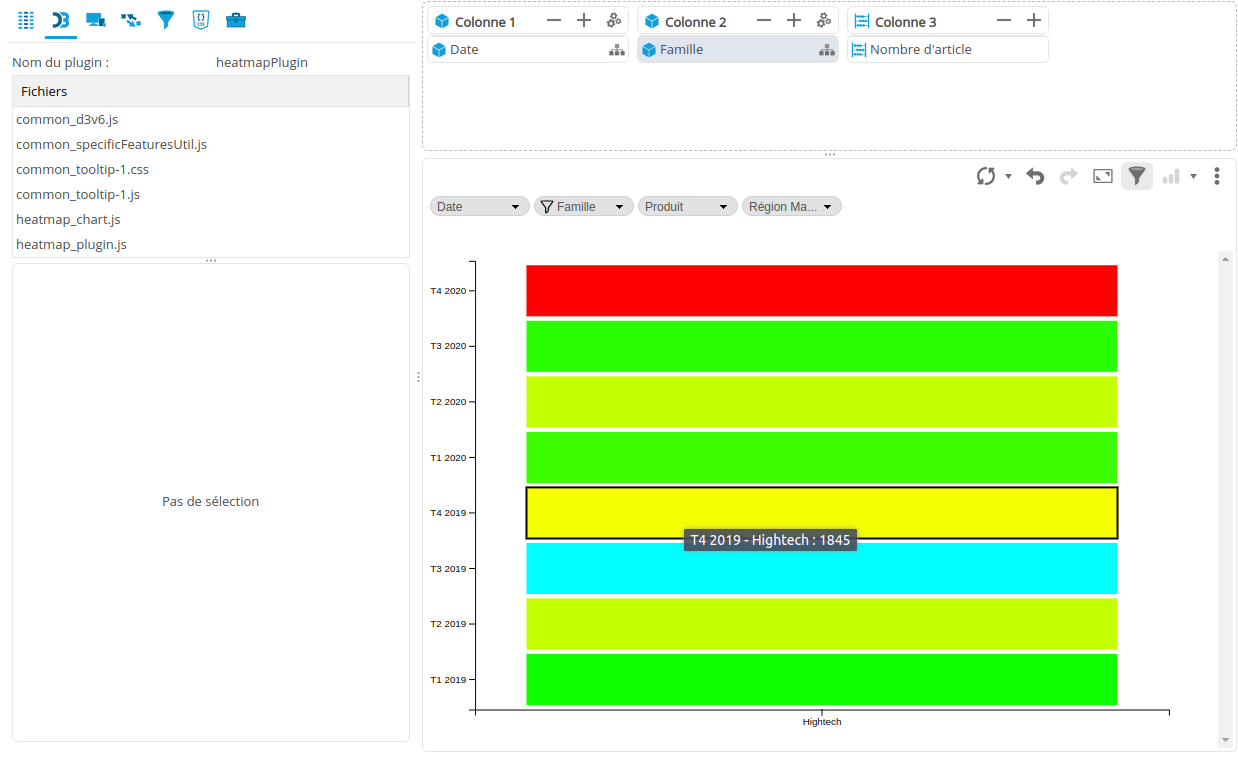
Task: Open the Famille filter dropdown
Action: [x=584, y=207]
